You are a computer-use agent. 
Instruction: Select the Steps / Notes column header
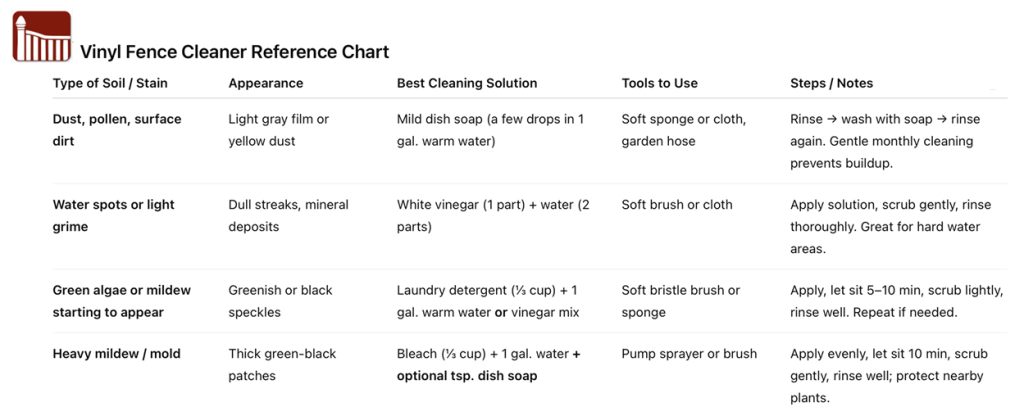831,83
